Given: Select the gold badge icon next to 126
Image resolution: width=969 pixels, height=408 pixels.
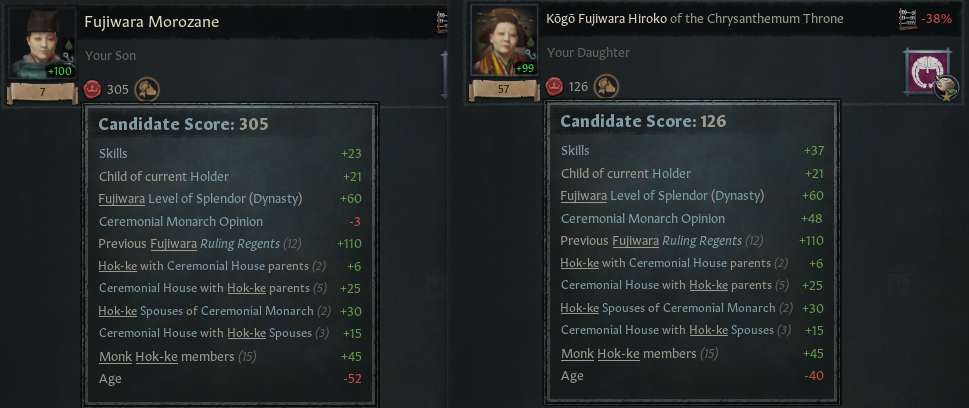Looking at the screenshot, I should pyautogui.click(x=605, y=87).
